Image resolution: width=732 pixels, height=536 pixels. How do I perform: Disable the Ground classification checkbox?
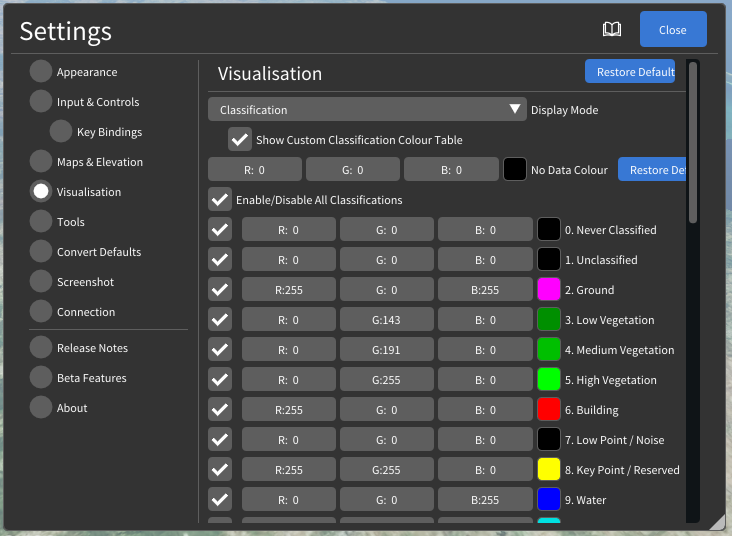tap(220, 290)
